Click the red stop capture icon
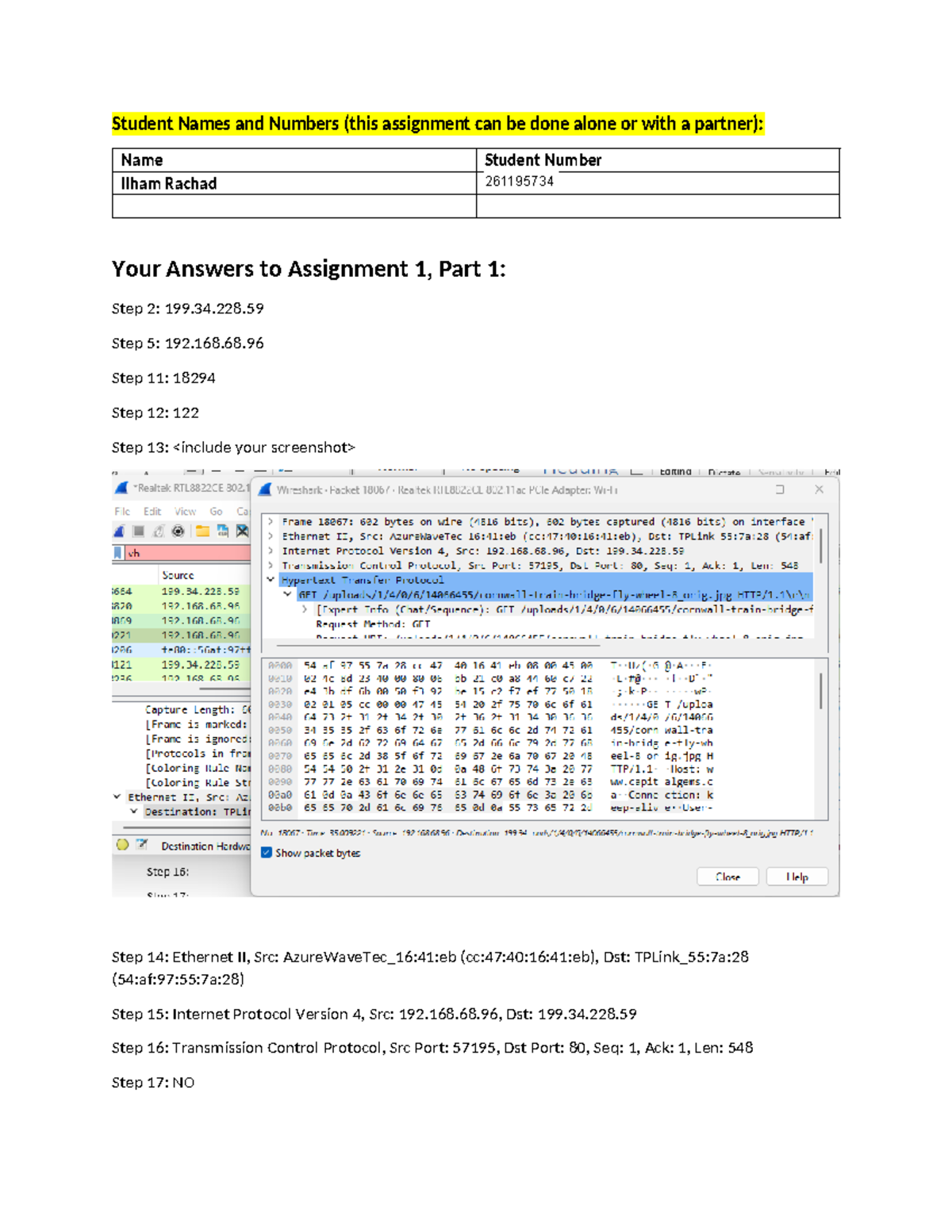Image resolution: width=952 pixels, height=1232 pixels. 138,532
